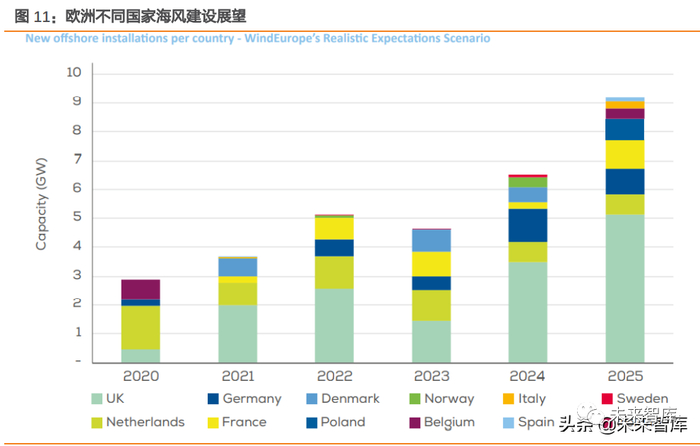Click the Poland legend color swatch
Image resolution: width=700 pixels, height=446 pixels.
pyautogui.click(x=312, y=422)
